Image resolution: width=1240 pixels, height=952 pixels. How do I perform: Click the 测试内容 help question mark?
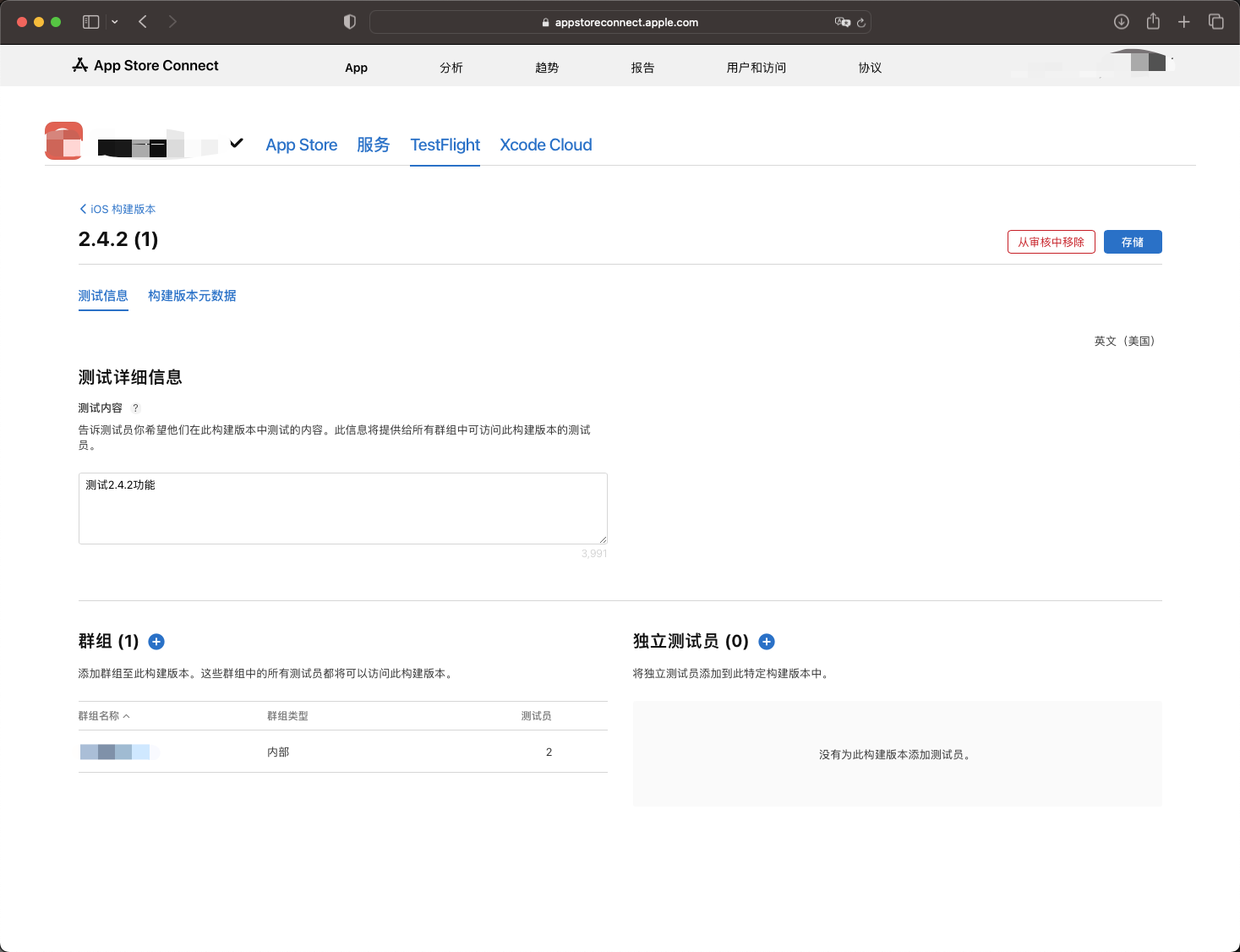tap(135, 408)
